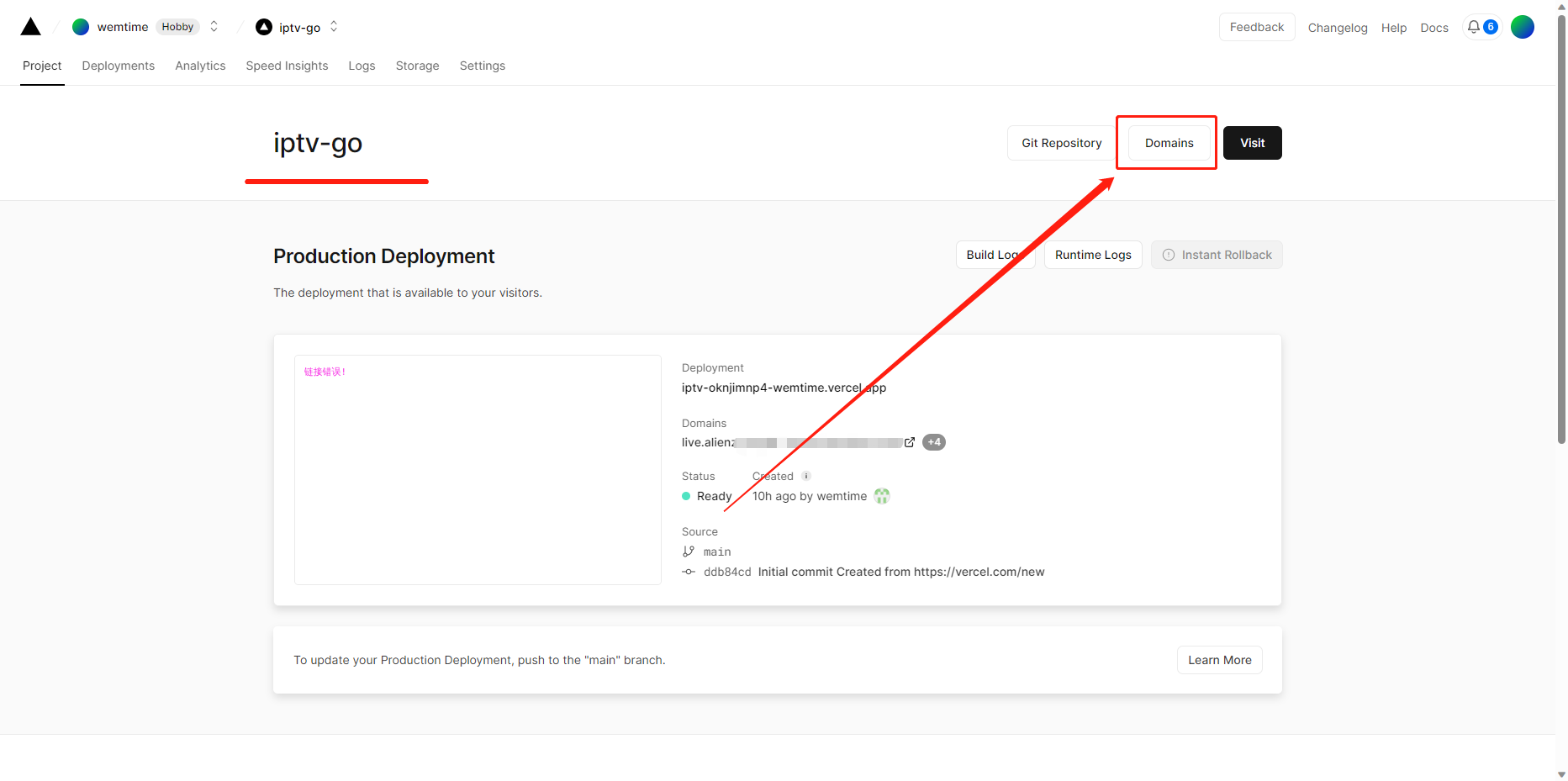Click the deployment preview thumbnail

(478, 470)
